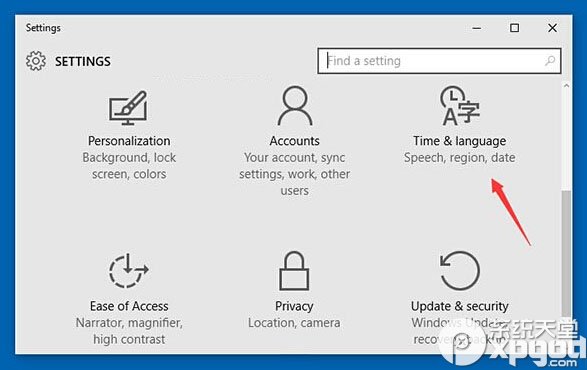Focus the Find a setting search box

(x=439, y=61)
